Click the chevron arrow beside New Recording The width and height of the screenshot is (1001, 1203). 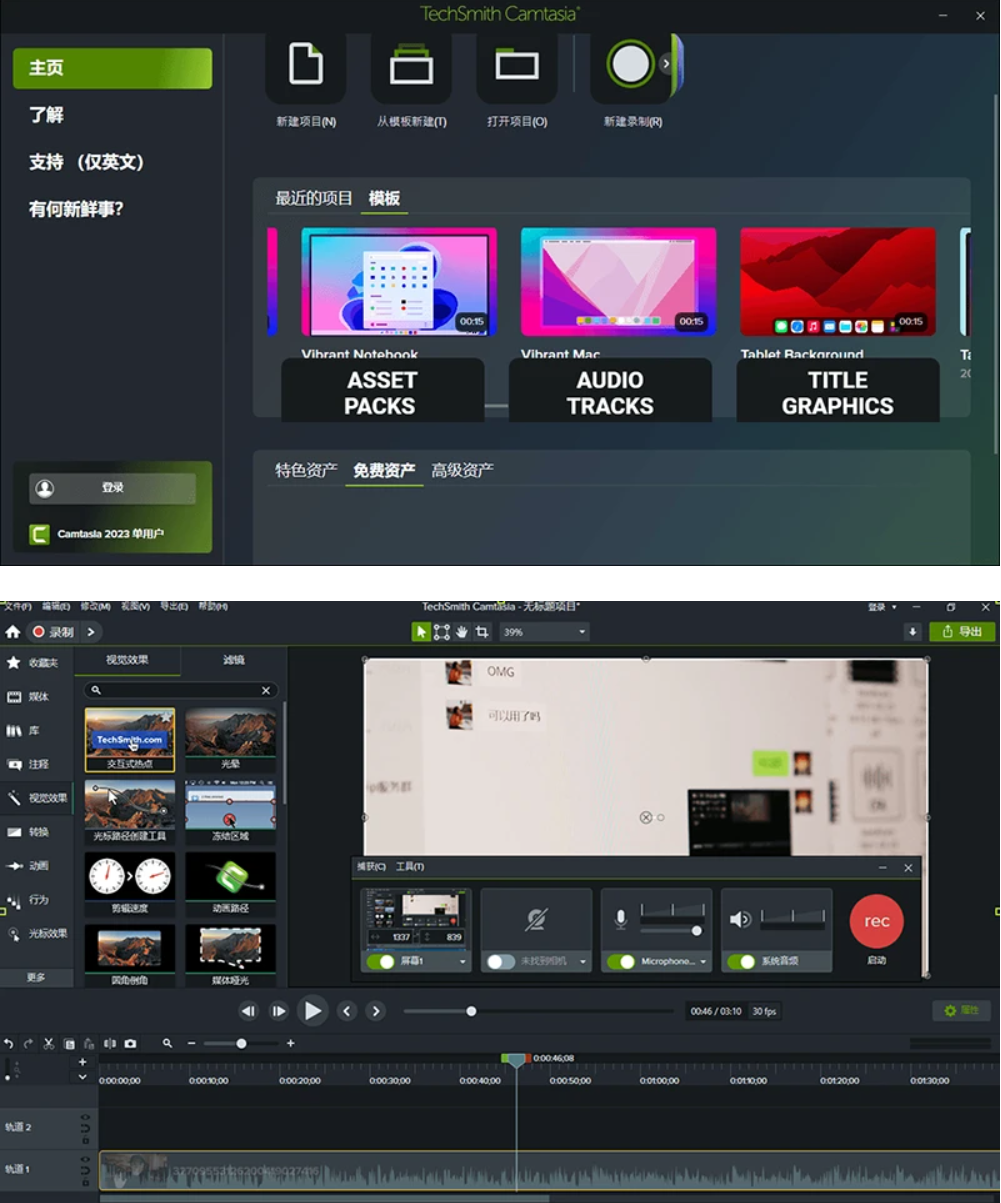[x=667, y=63]
